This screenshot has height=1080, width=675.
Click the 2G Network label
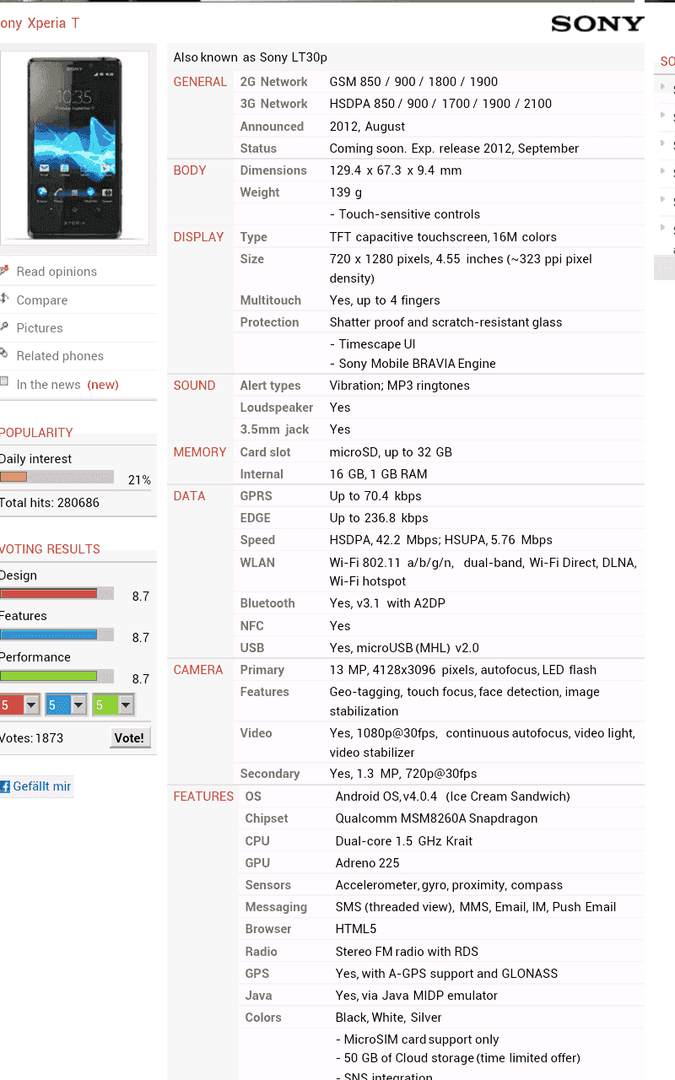coord(273,82)
